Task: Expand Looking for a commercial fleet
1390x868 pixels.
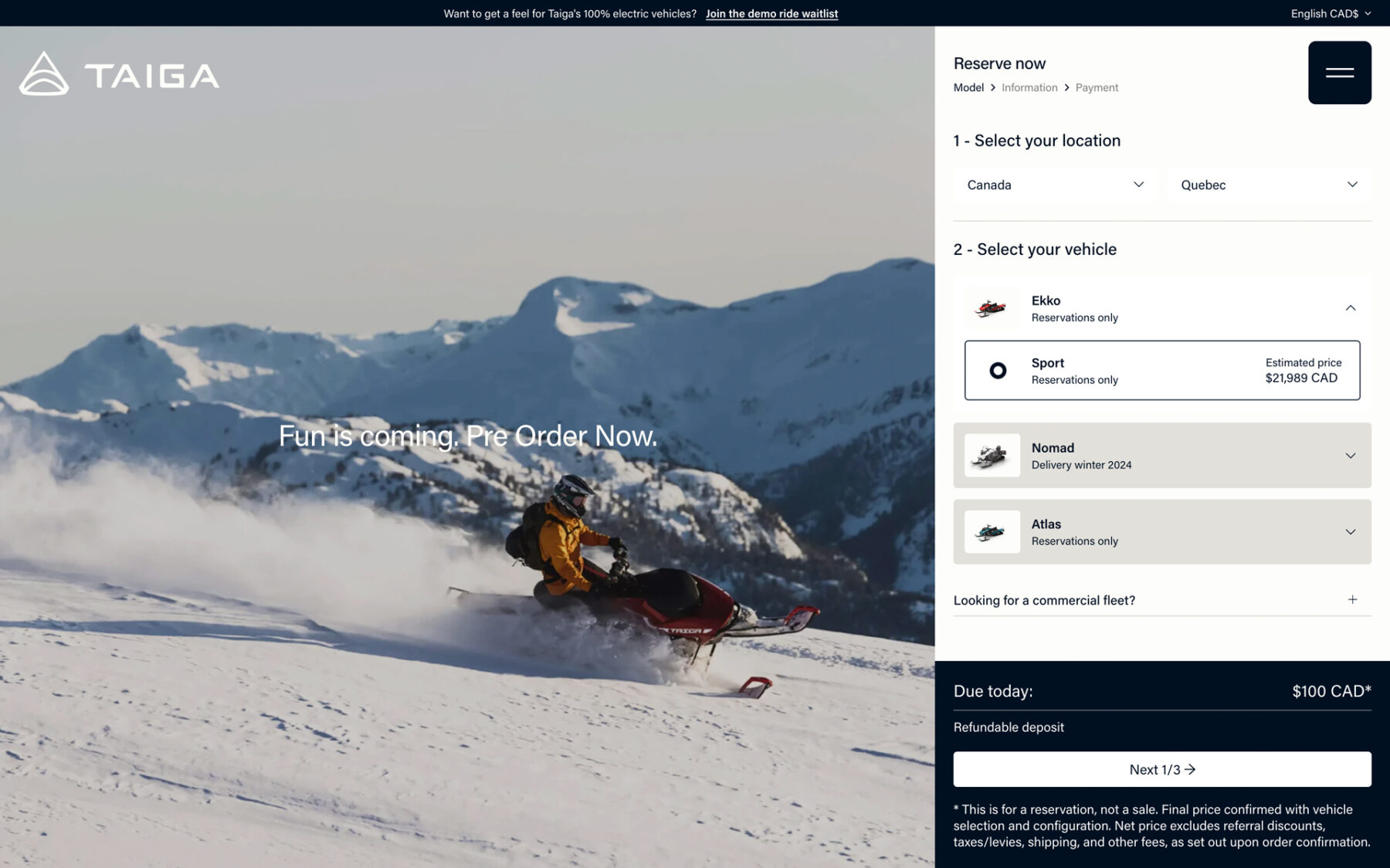Action: coord(1044,600)
